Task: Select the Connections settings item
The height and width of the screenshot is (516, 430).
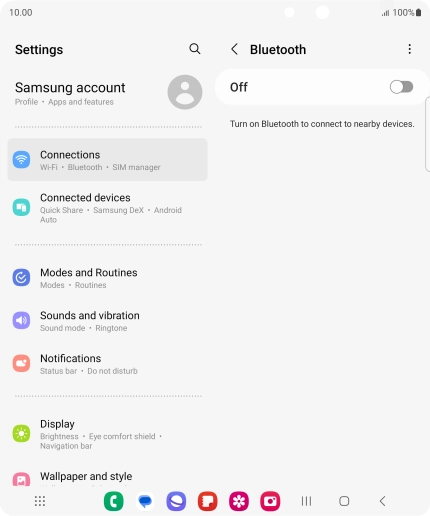Action: click(107, 160)
